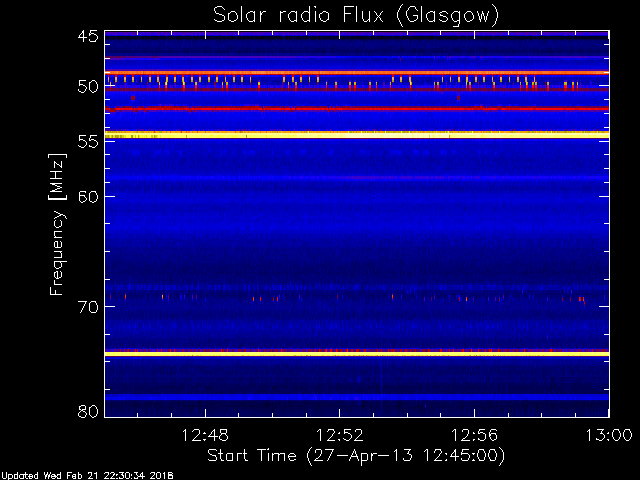Click the 50 frequency tick label
This screenshot has width=640, height=480.
click(88, 87)
